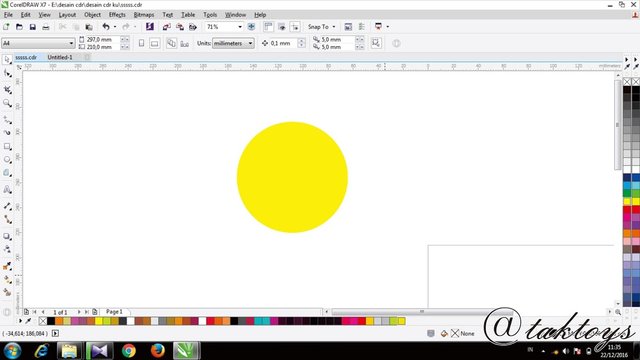Image resolution: width=640 pixels, height=360 pixels.
Task: Select the Transparency tool
Action: pyautogui.click(x=7, y=249)
